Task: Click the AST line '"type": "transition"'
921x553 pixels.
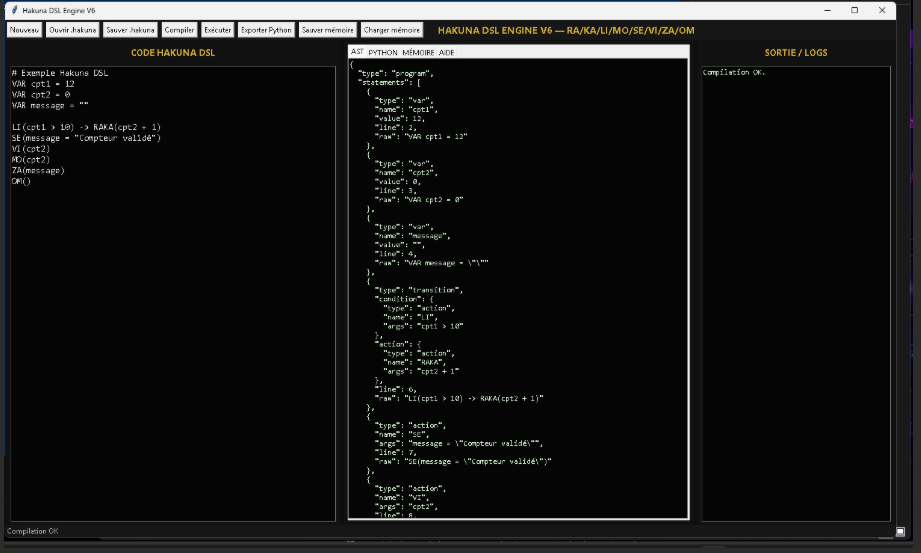Action: (419, 290)
